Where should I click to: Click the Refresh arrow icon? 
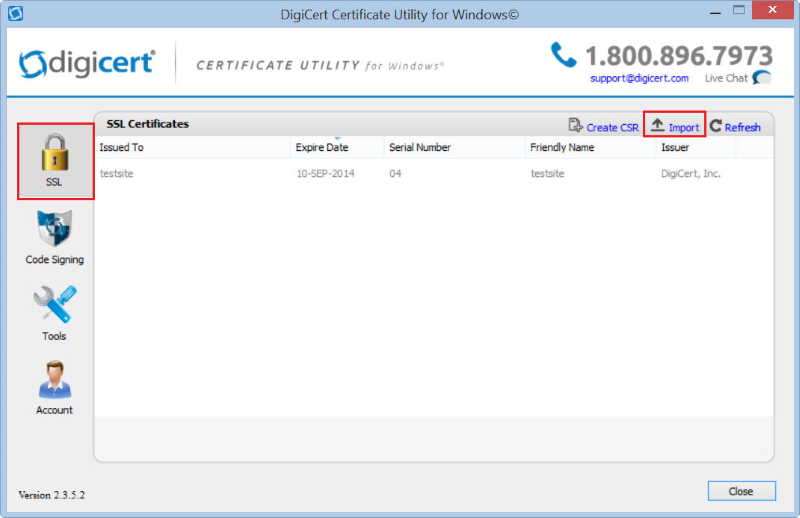point(716,126)
